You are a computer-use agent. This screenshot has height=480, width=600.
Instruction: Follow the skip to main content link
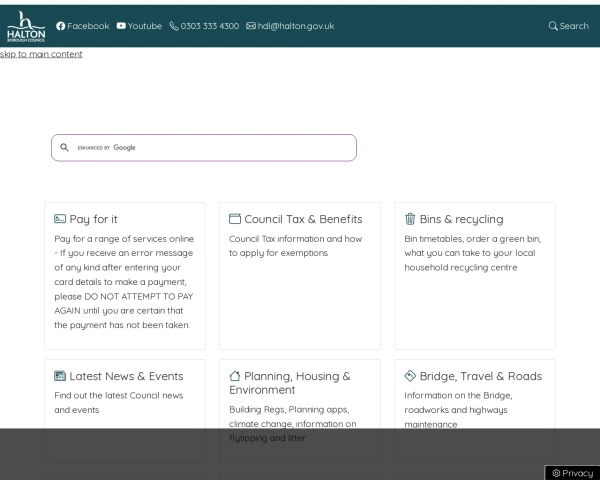41,54
